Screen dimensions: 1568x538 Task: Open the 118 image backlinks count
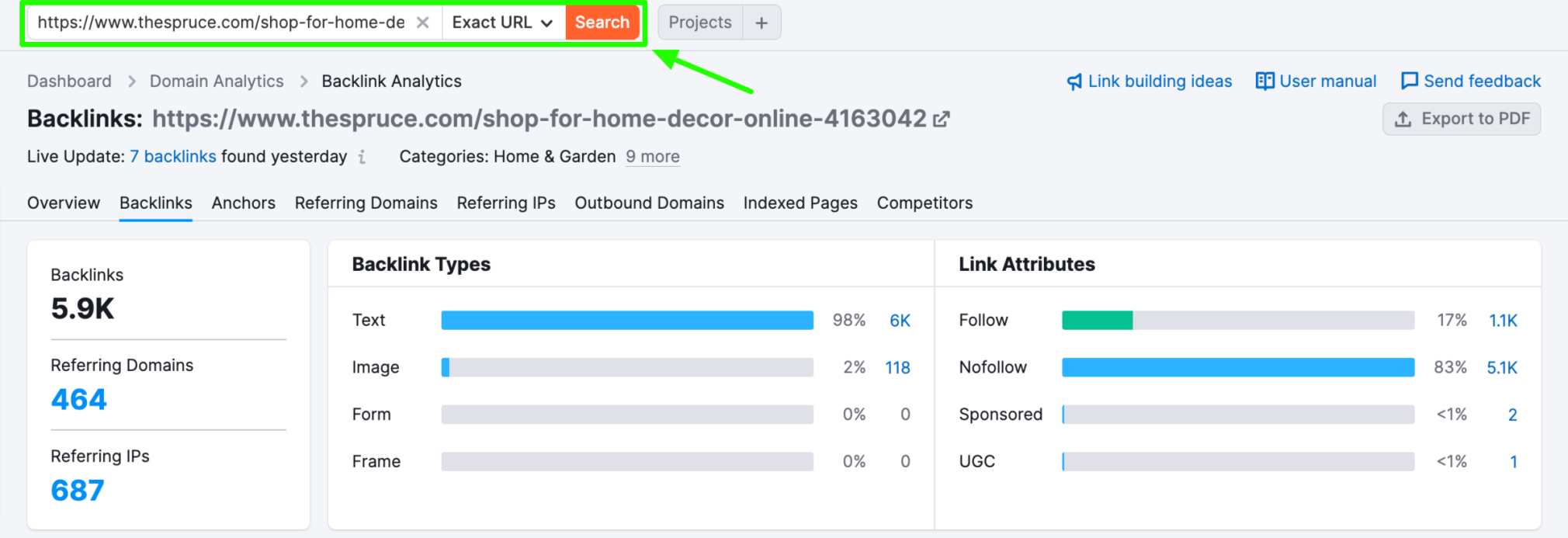coord(897,367)
